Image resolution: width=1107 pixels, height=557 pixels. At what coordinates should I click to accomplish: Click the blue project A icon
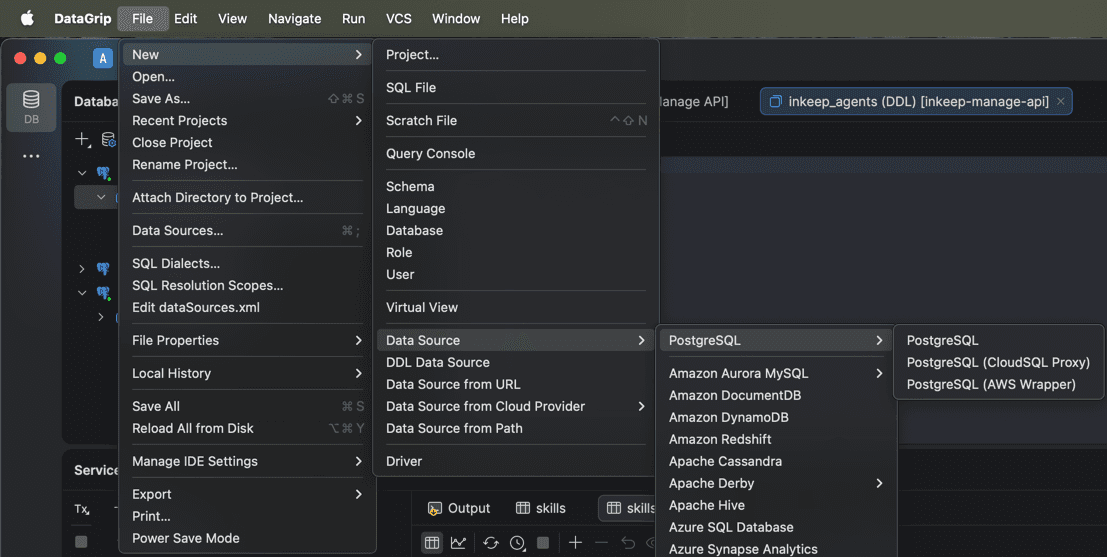tap(103, 58)
